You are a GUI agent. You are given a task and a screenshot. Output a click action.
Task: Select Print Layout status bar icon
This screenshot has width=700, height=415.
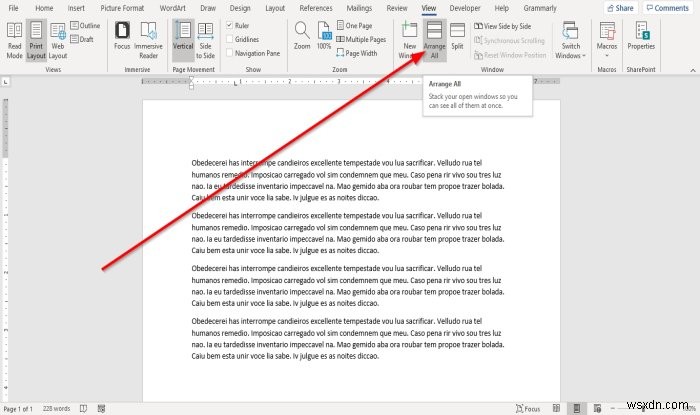pos(577,408)
